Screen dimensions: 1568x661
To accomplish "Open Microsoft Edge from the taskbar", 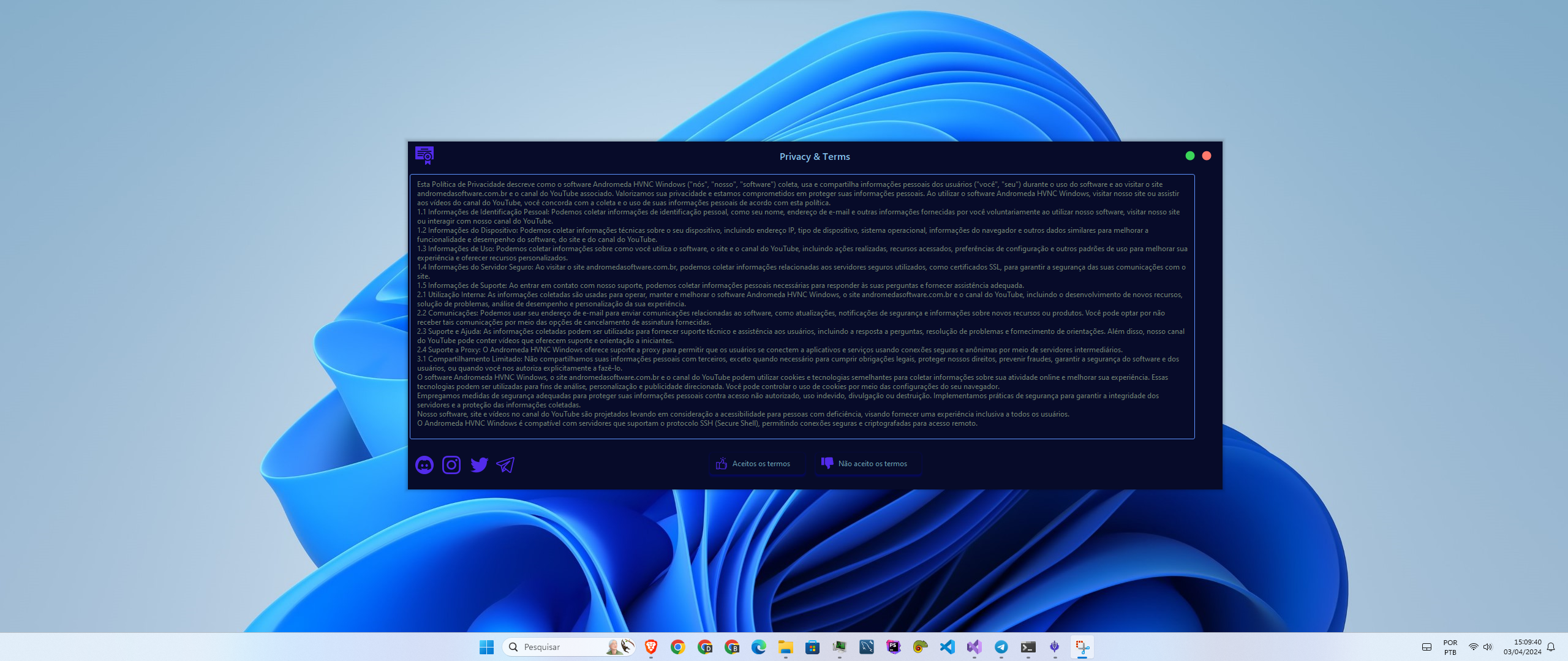I will (x=758, y=647).
